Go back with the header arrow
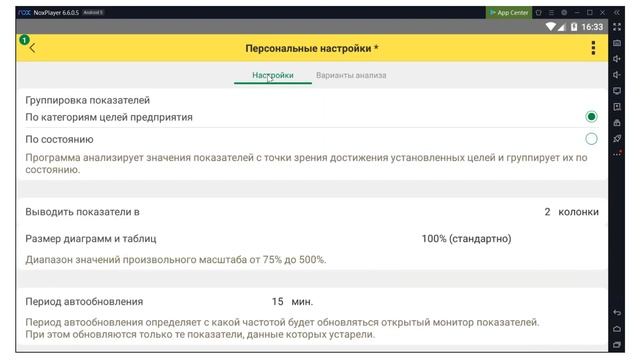Screen dimensions: 640x360 pyautogui.click(x=32, y=48)
